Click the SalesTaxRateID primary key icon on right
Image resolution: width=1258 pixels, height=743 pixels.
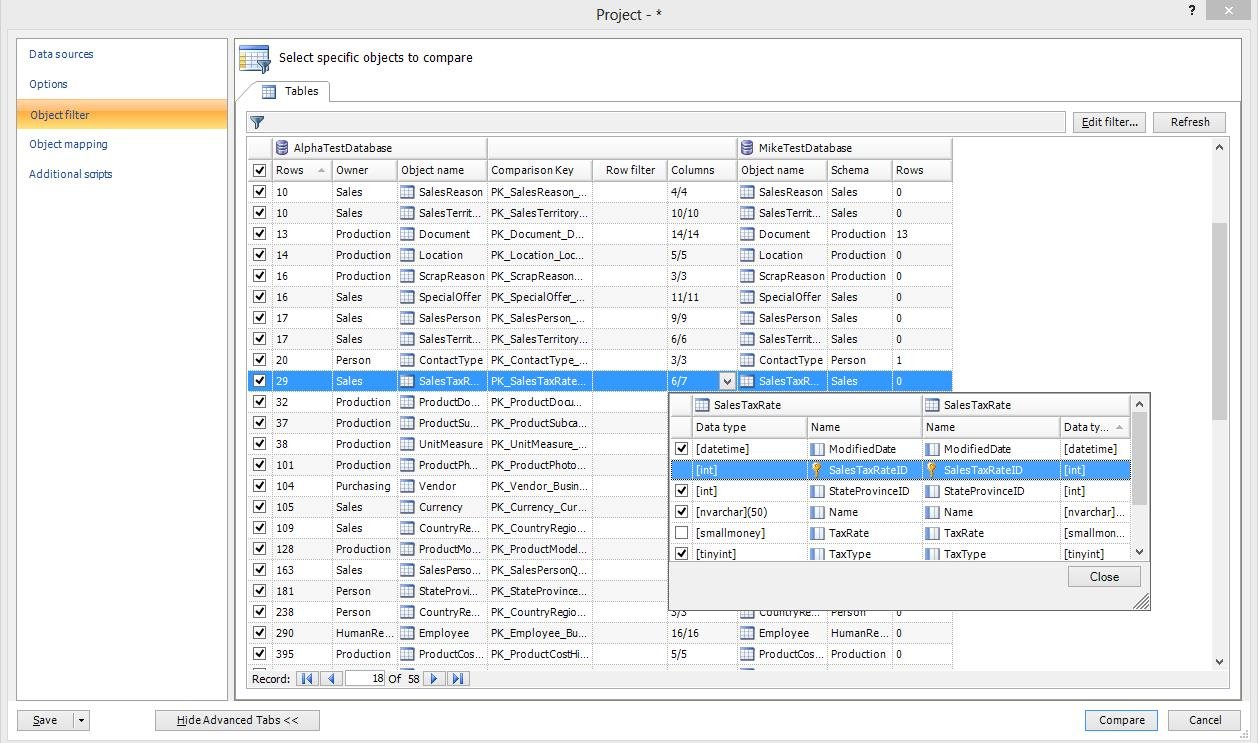click(x=932, y=470)
